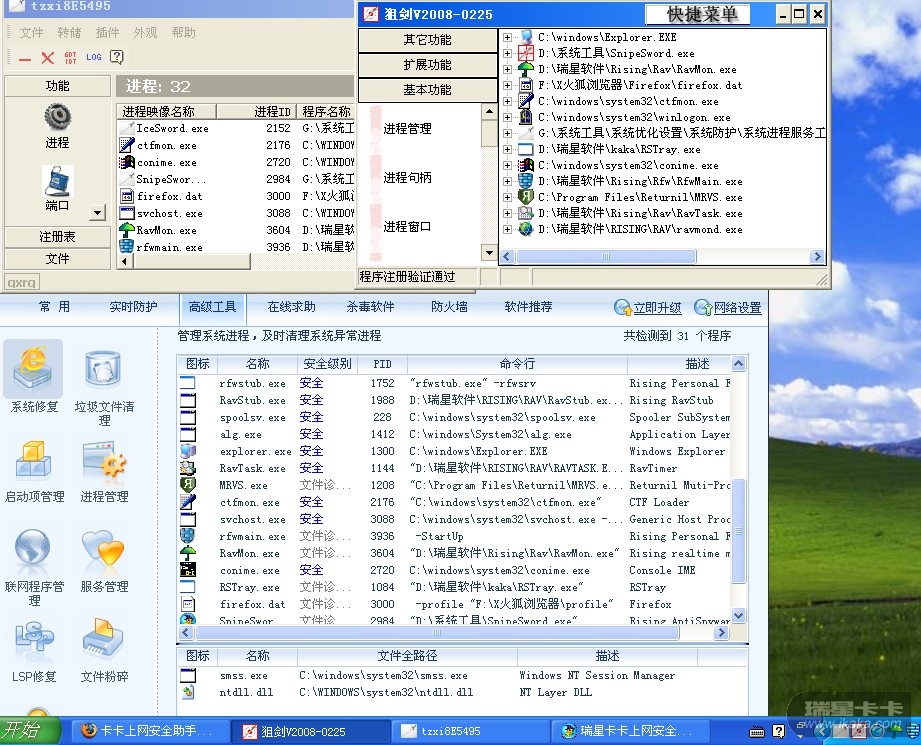Expand firefox.dat tree node

point(507,85)
